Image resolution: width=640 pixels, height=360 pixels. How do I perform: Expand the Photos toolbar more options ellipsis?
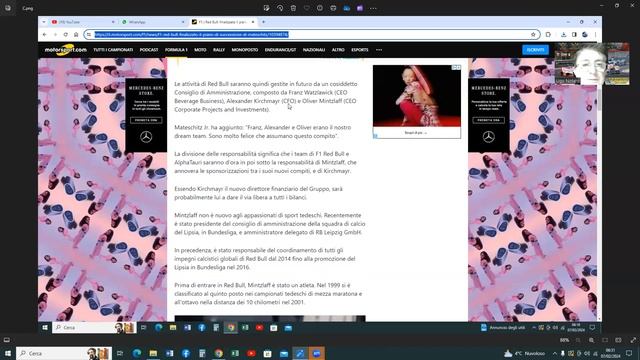tap(373, 8)
